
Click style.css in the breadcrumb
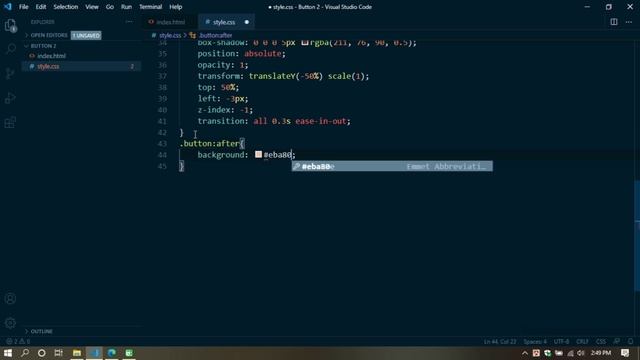(x=170, y=36)
